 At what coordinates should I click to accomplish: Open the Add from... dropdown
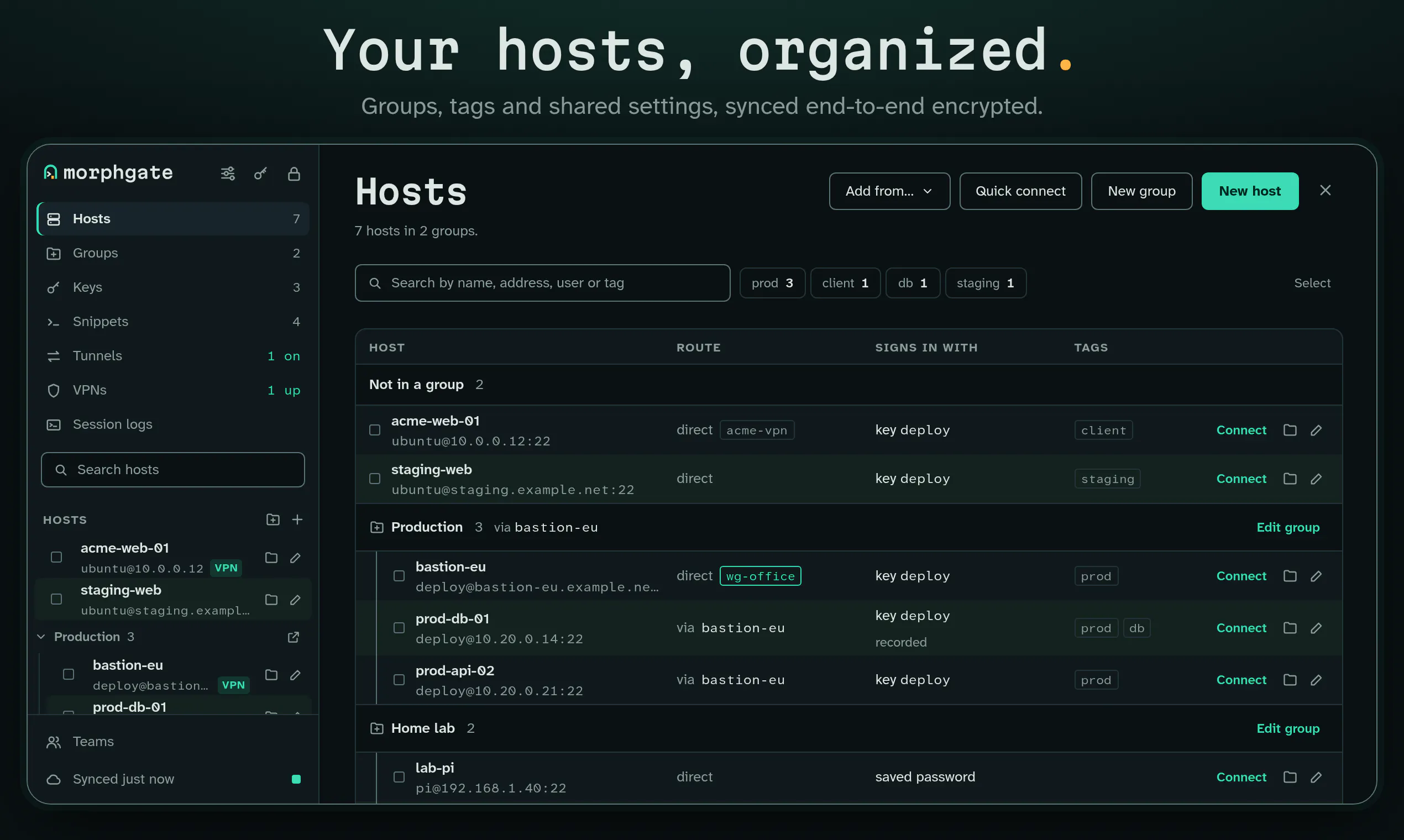889,191
